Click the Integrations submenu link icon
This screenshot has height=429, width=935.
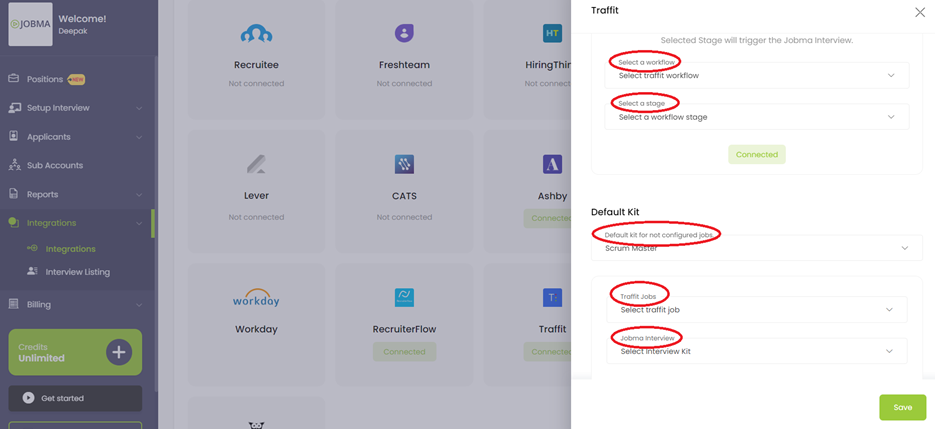pos(33,248)
